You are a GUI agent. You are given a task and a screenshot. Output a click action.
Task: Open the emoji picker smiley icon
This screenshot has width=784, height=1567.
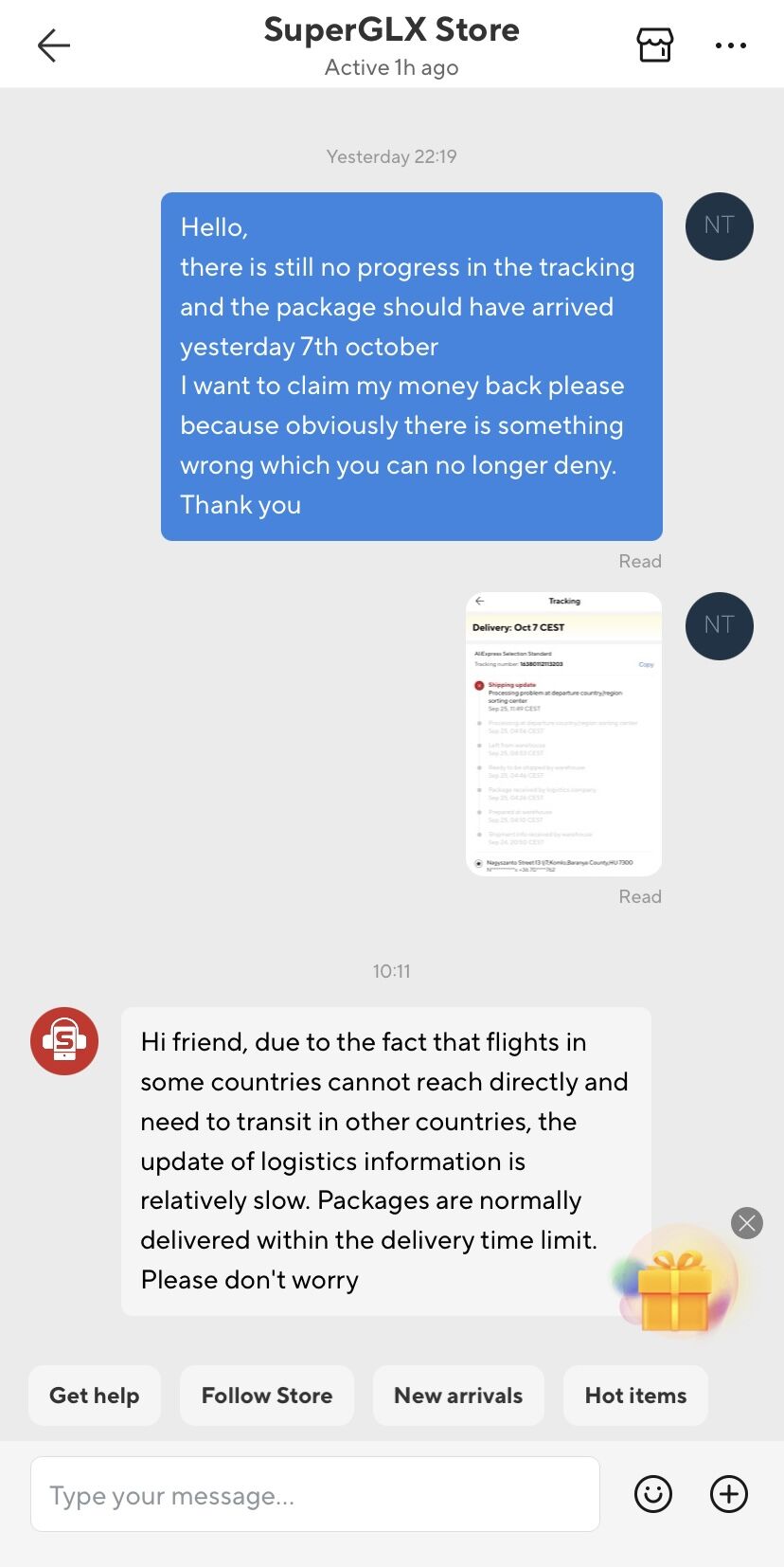pyautogui.click(x=652, y=1494)
